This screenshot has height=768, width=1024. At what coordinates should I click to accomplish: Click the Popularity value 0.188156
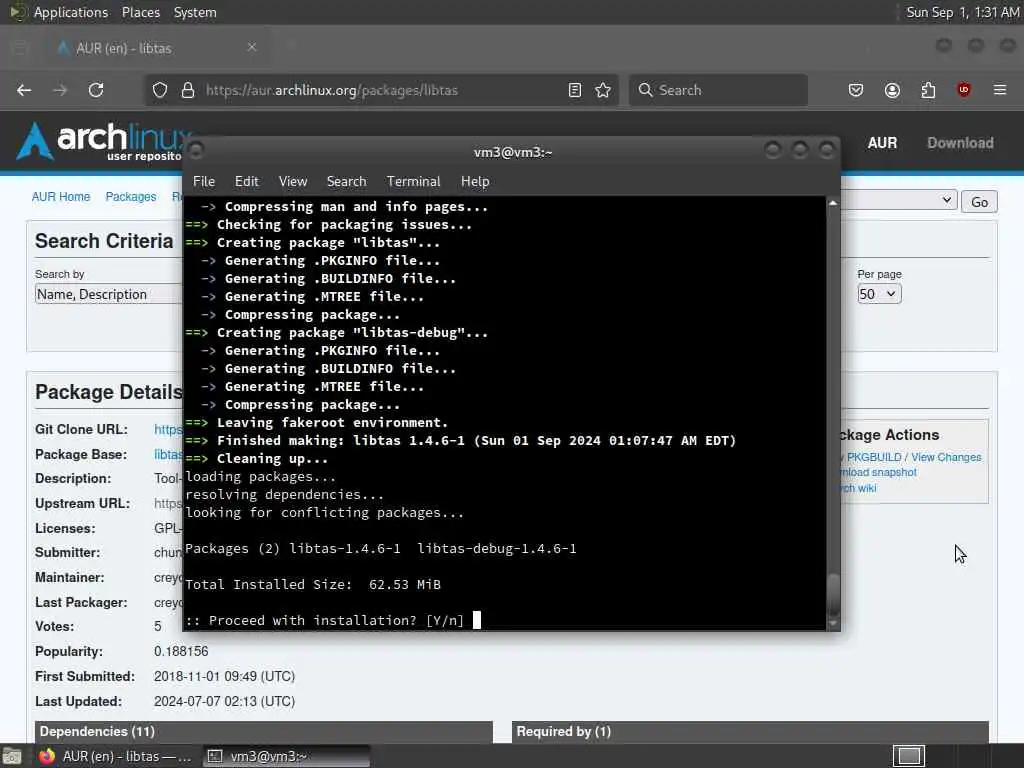point(181,652)
